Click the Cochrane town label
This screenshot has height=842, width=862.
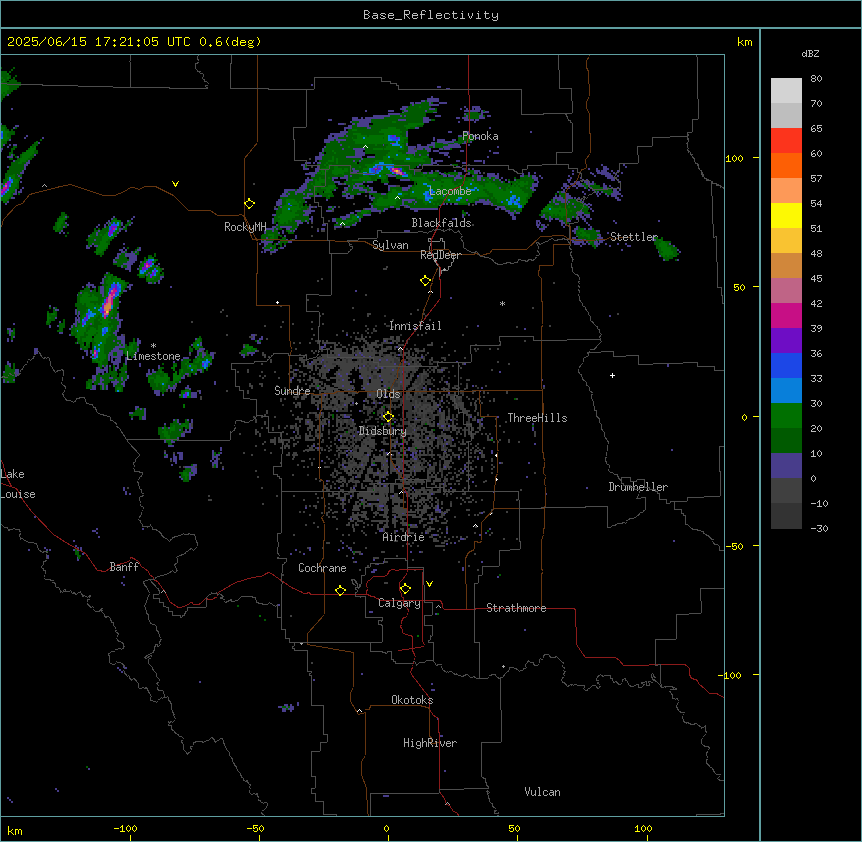(x=322, y=568)
